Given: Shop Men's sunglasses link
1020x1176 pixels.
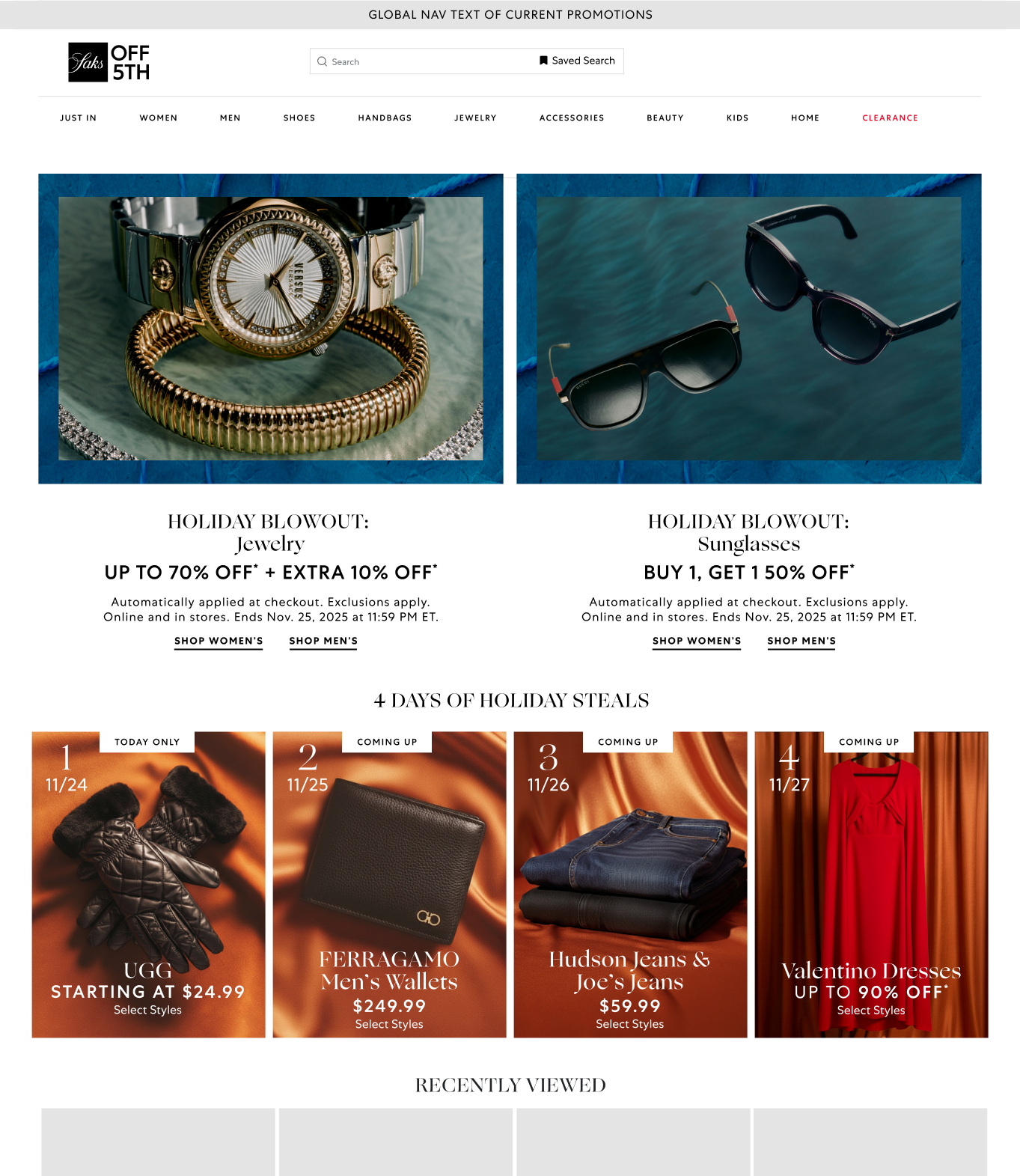Looking at the screenshot, I should (801, 642).
